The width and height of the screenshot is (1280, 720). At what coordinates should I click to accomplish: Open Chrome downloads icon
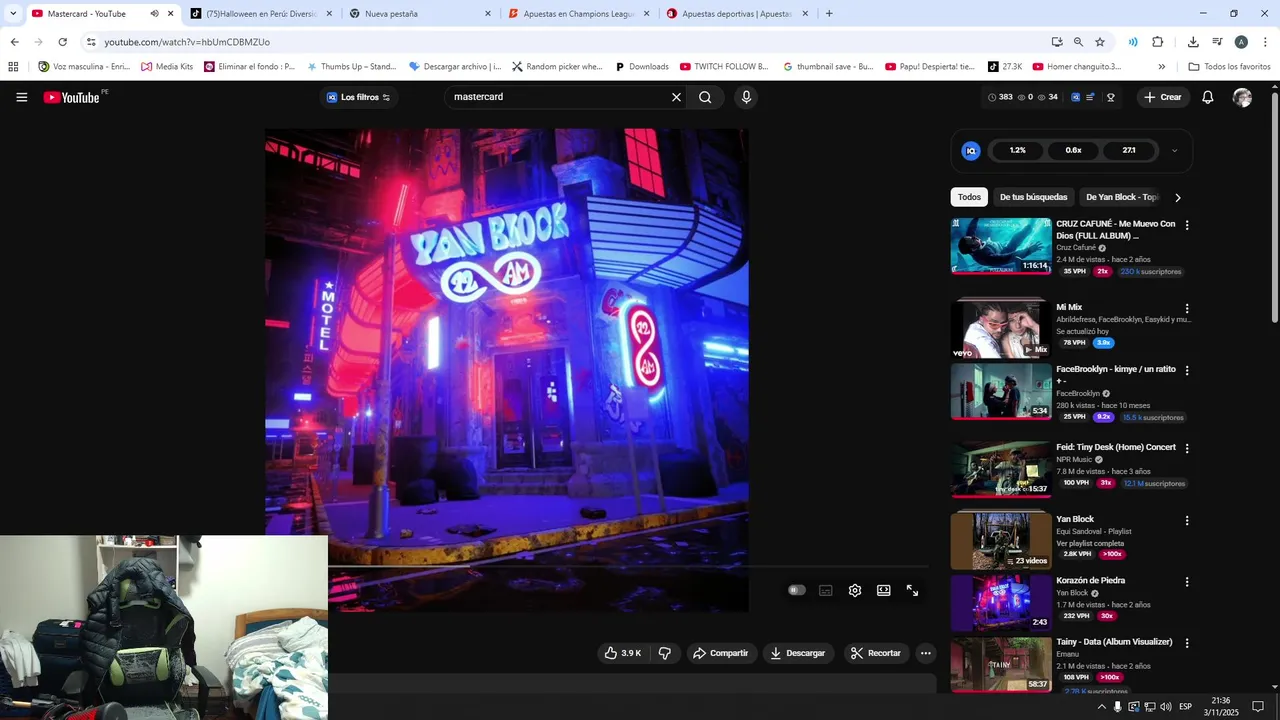[1193, 42]
